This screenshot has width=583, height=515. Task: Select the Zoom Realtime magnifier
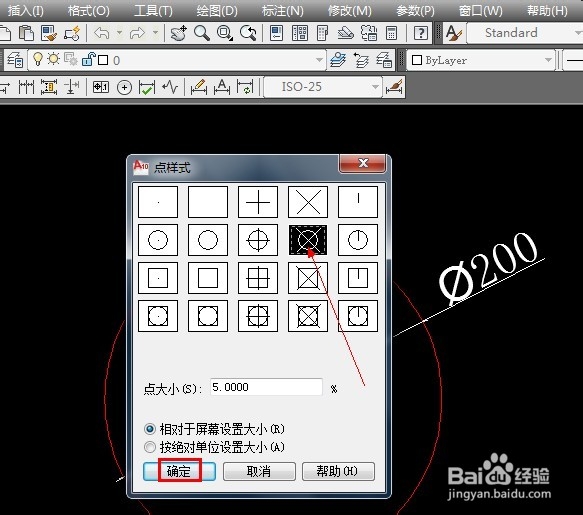[x=202, y=33]
